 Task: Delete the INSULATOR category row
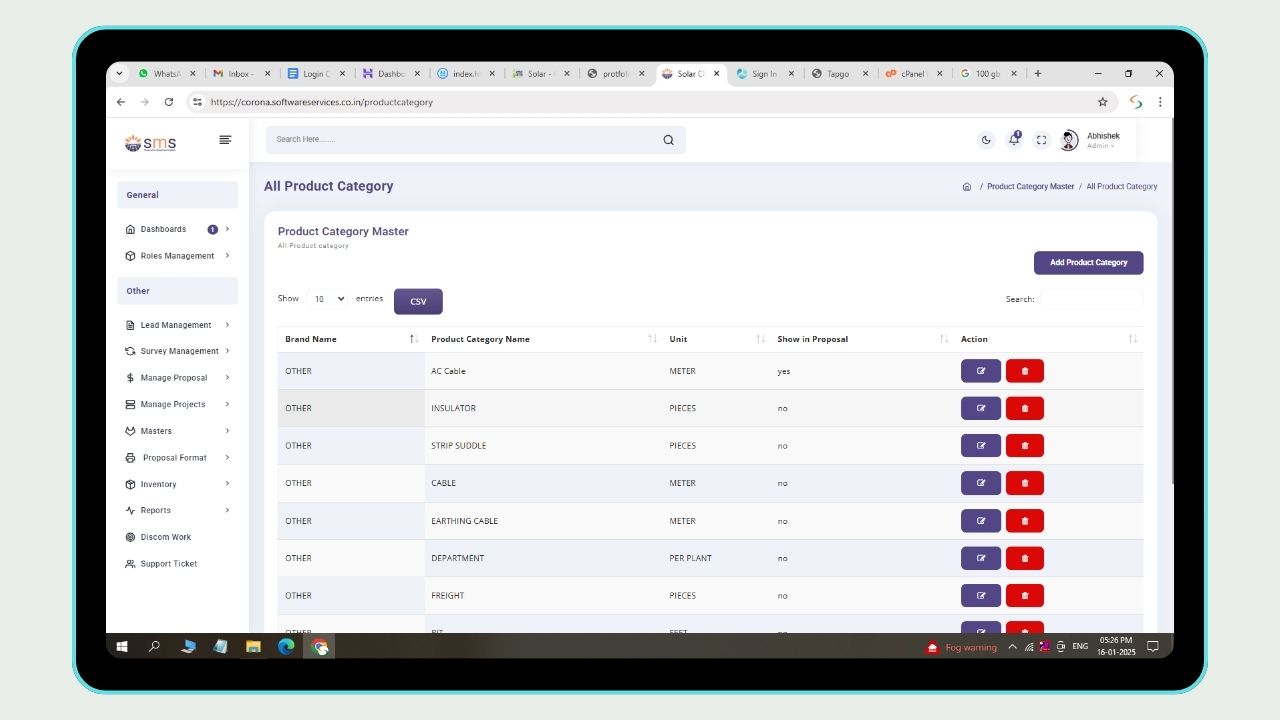(1024, 408)
